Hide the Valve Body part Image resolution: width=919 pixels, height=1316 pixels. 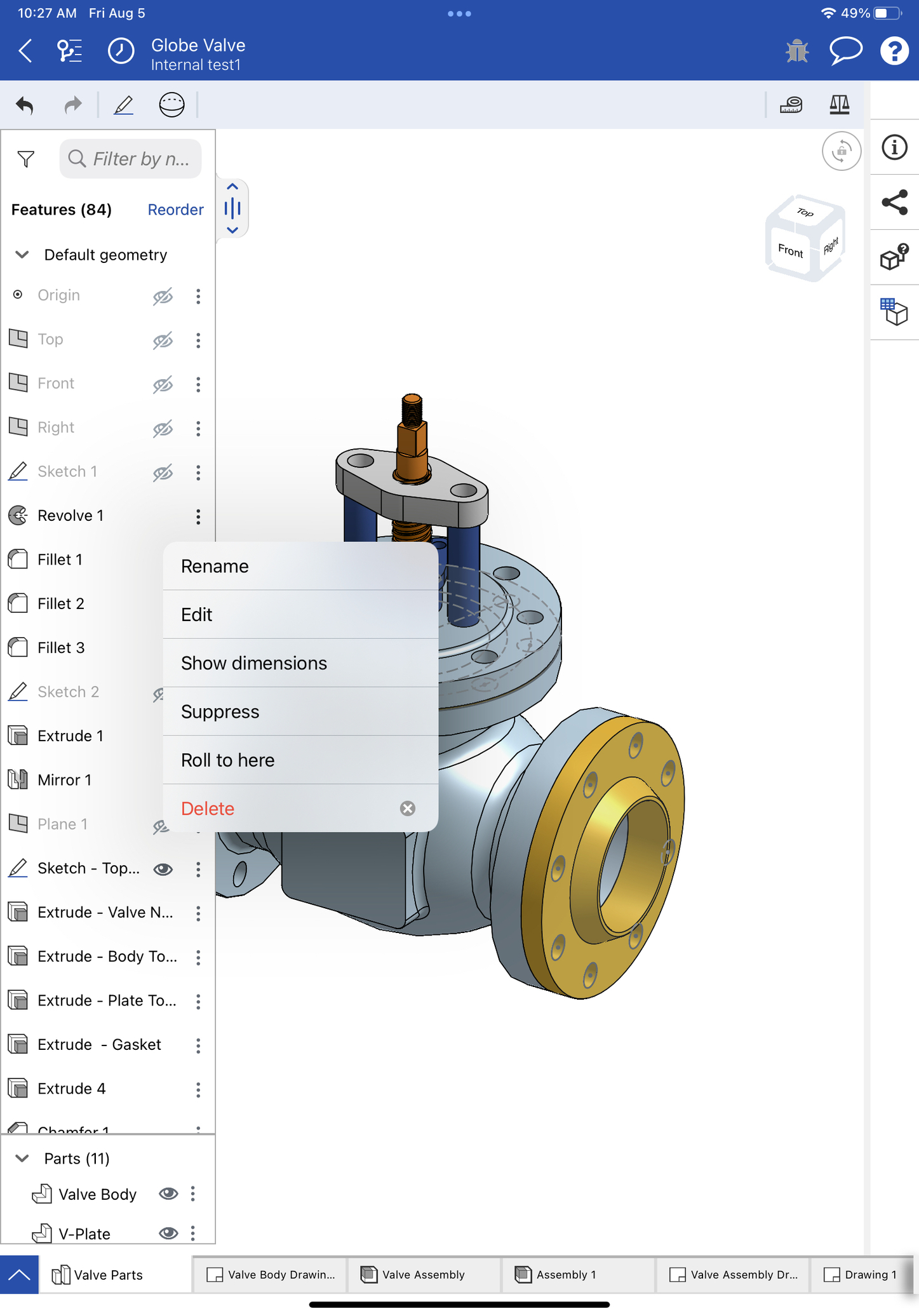pyautogui.click(x=168, y=1193)
